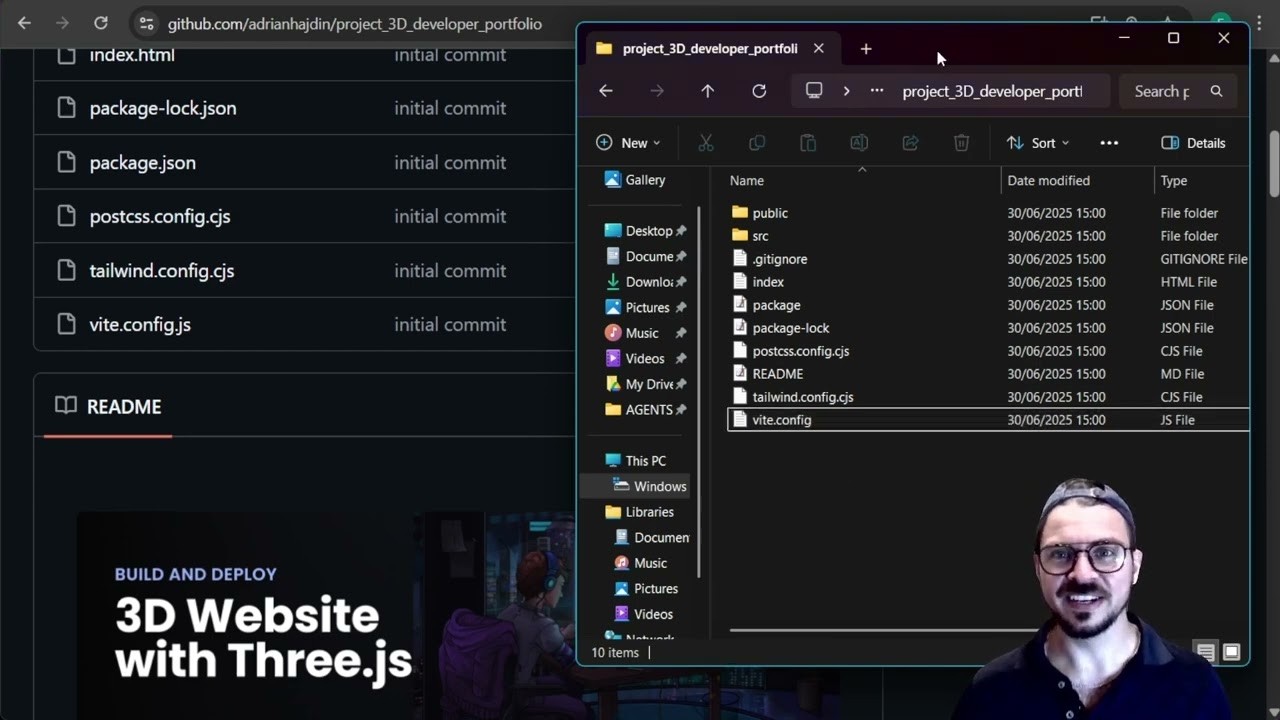Switch to large icons view in status bar

pyautogui.click(x=1231, y=652)
